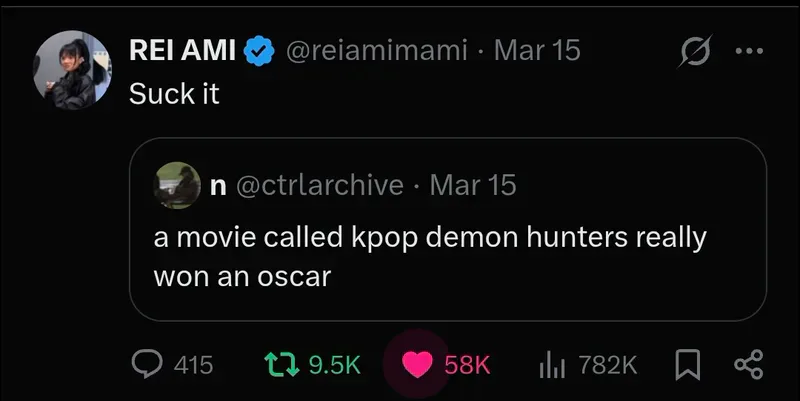The width and height of the screenshot is (800, 401).
Task: Click the 58K likes count
Action: click(467, 365)
